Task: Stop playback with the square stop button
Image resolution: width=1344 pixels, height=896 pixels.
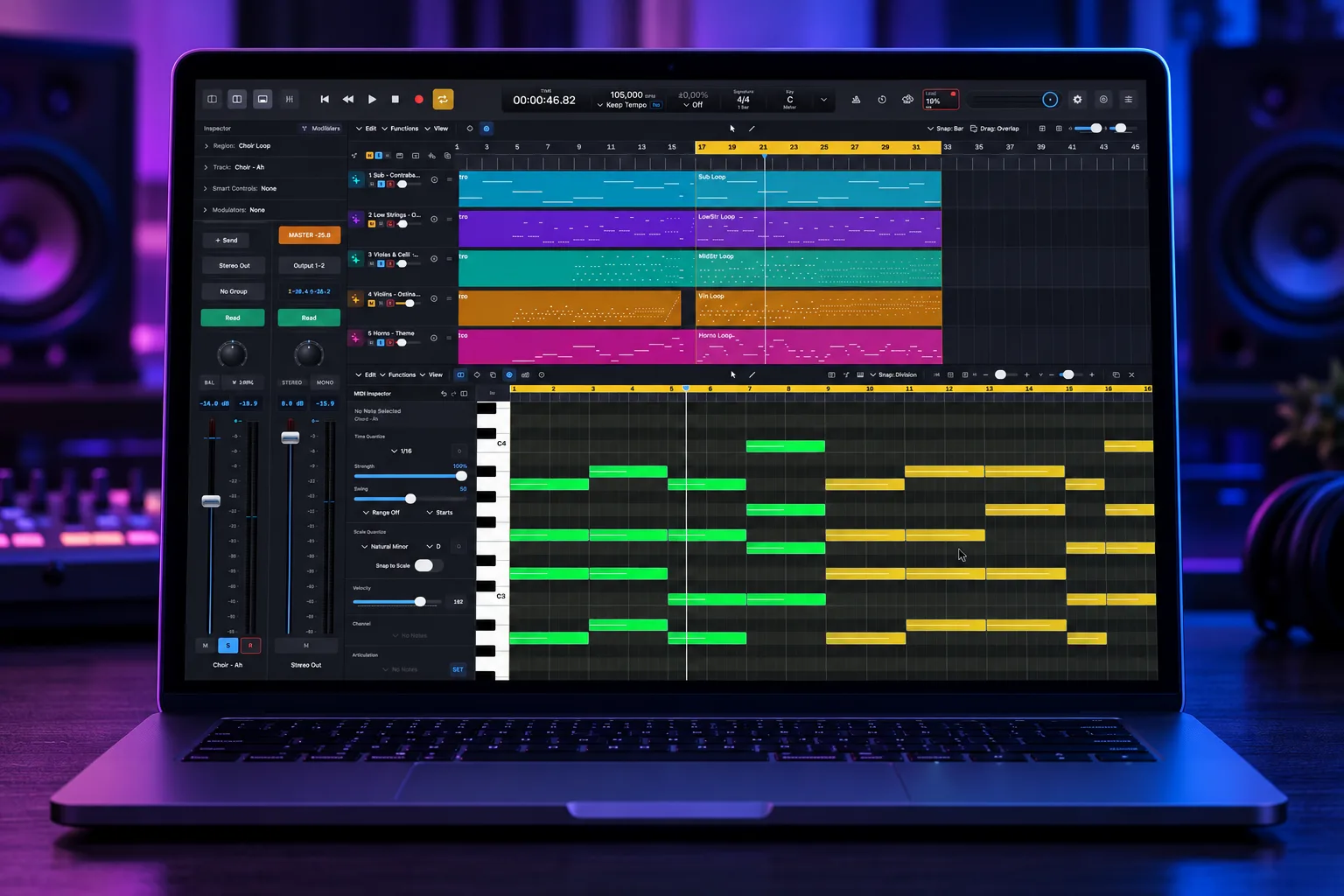Action: pyautogui.click(x=395, y=100)
